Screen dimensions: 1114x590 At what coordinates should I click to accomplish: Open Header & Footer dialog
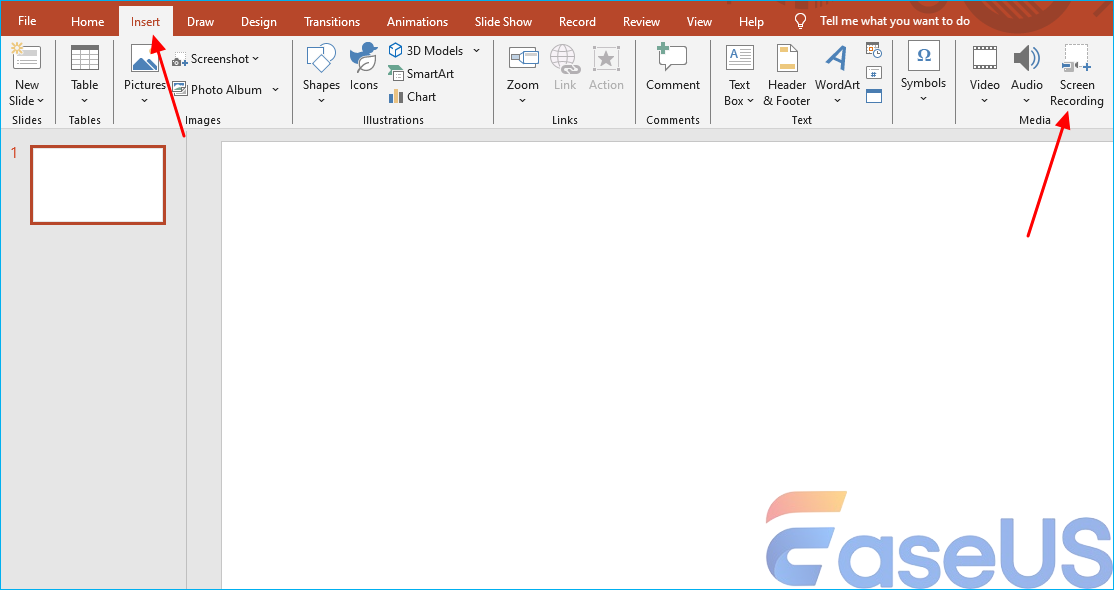pos(786,75)
